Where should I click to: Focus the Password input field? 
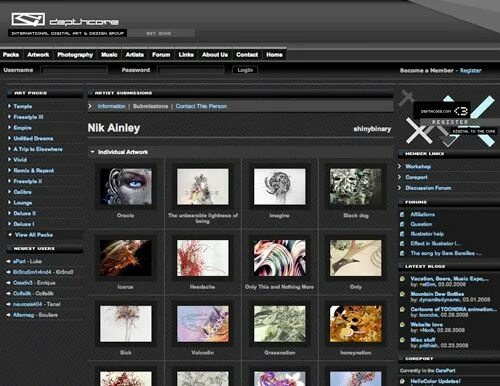(x=191, y=70)
